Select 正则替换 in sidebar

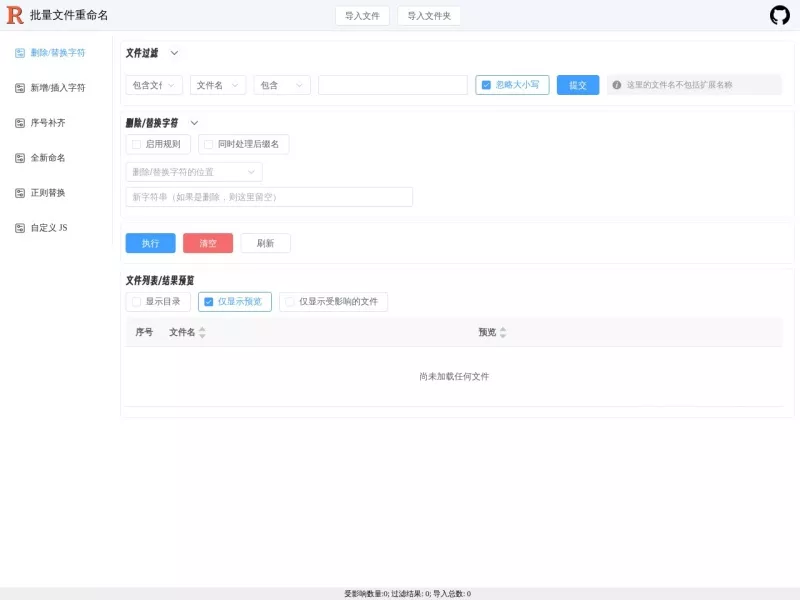click(48, 193)
